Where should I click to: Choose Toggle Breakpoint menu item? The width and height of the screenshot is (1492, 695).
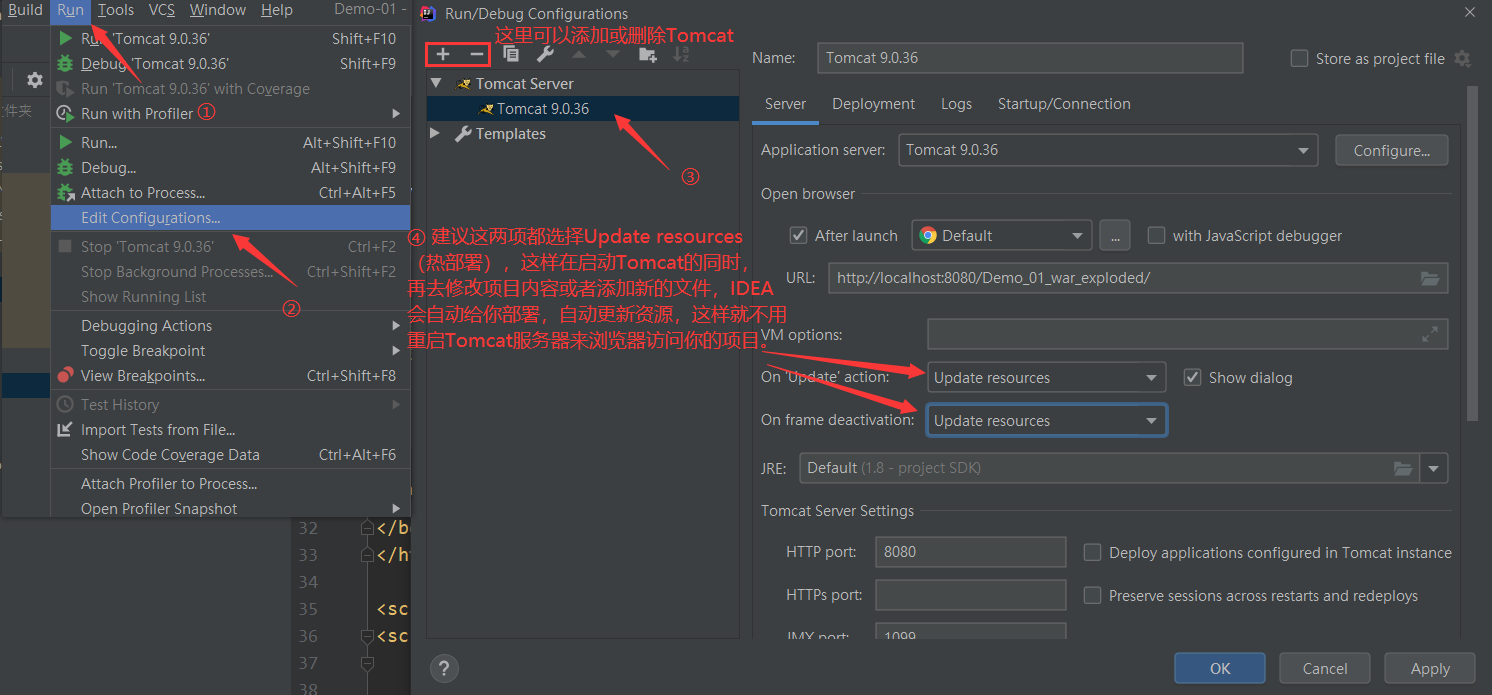click(x=230, y=350)
